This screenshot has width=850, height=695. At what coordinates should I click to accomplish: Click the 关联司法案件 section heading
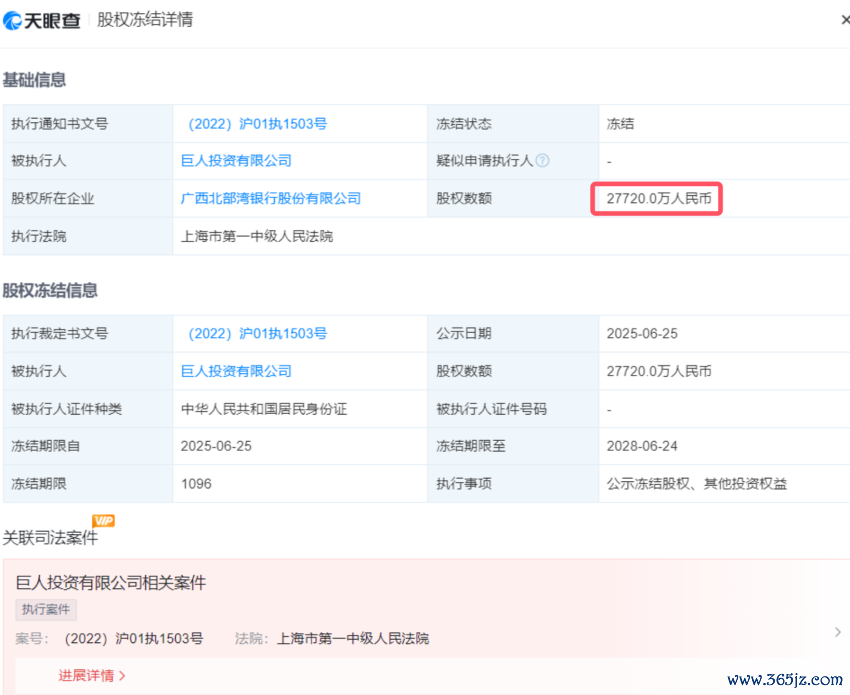(50, 538)
